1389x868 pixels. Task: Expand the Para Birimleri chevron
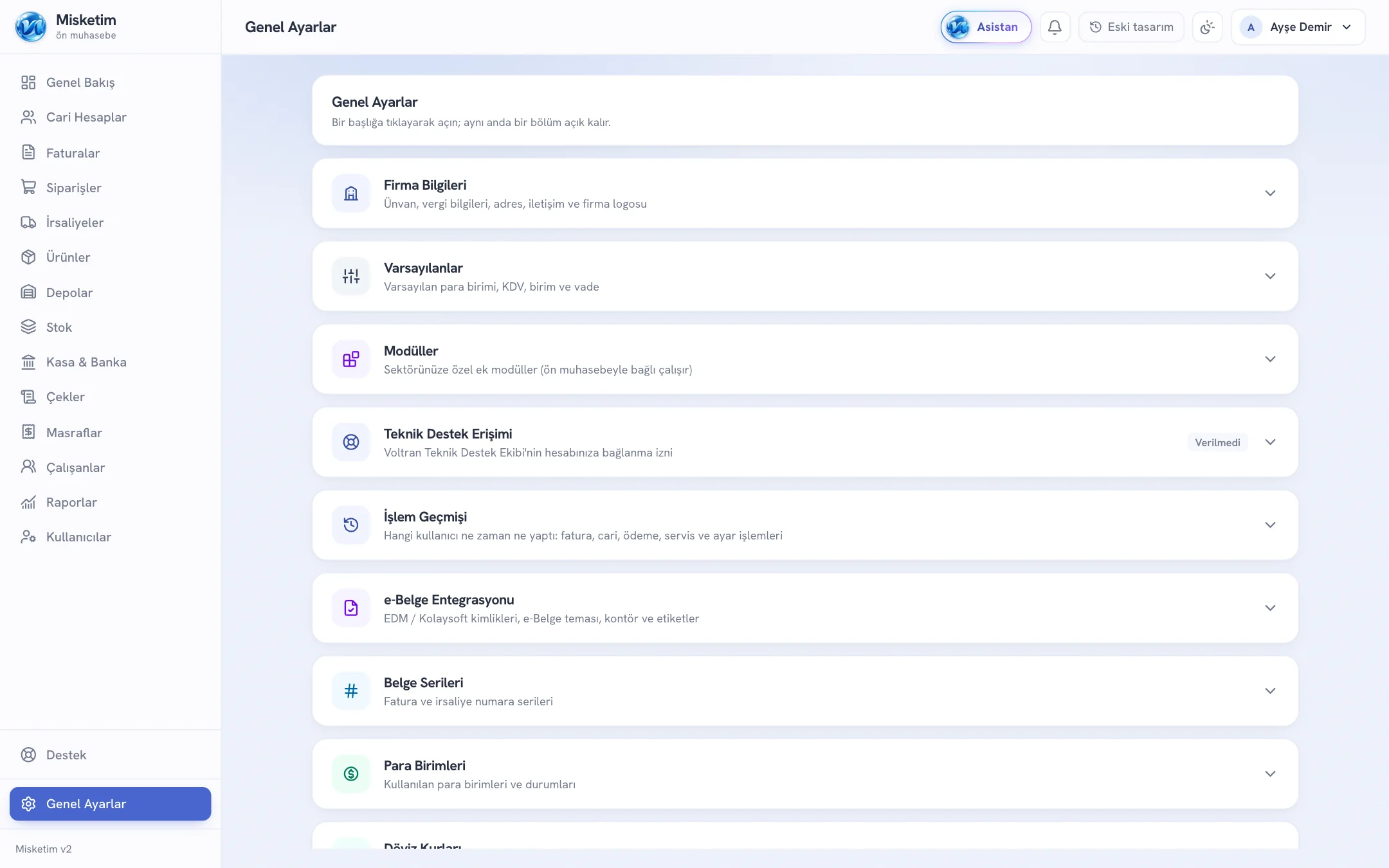pos(1270,773)
